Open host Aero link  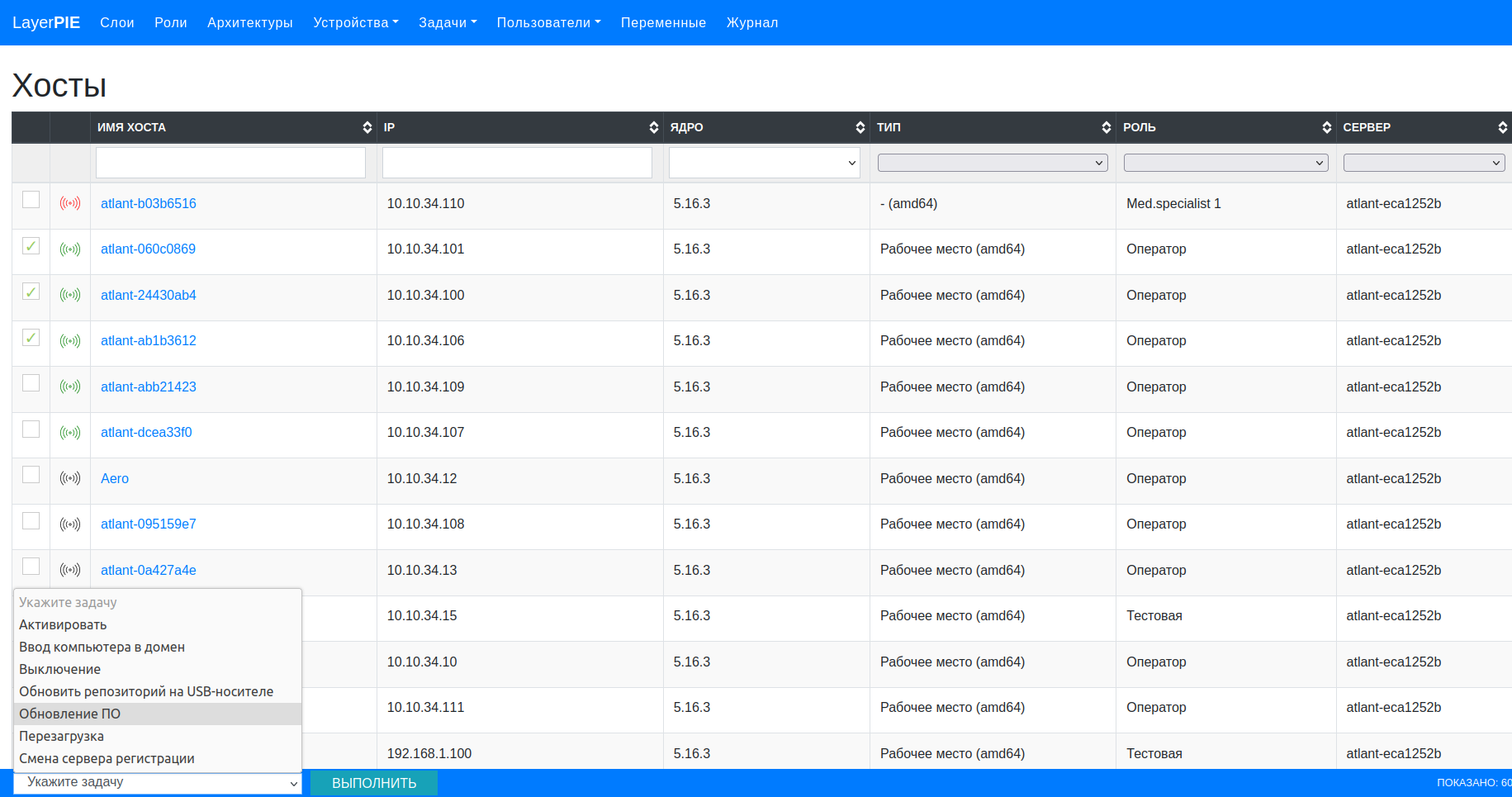(x=115, y=478)
